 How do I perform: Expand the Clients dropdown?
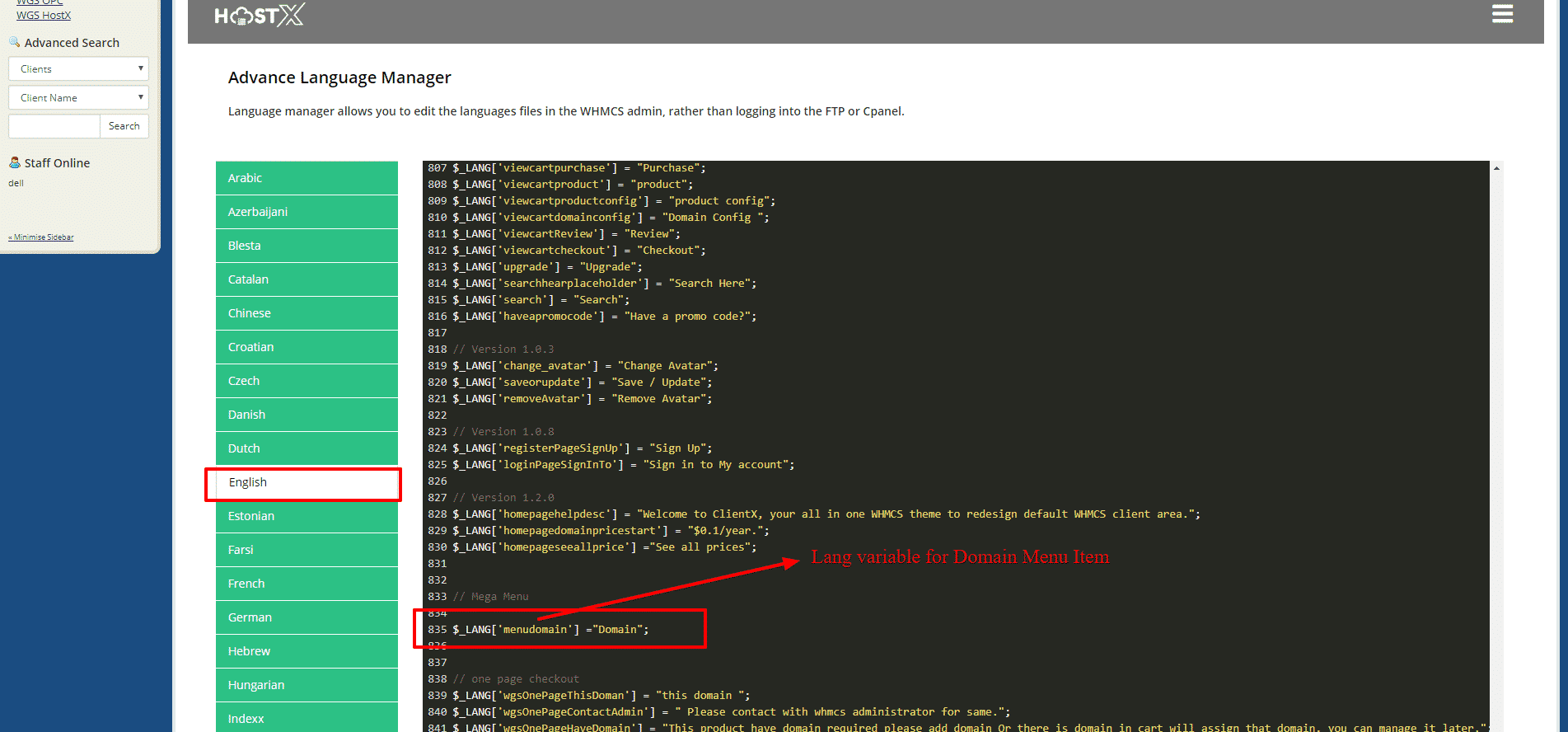tap(78, 68)
